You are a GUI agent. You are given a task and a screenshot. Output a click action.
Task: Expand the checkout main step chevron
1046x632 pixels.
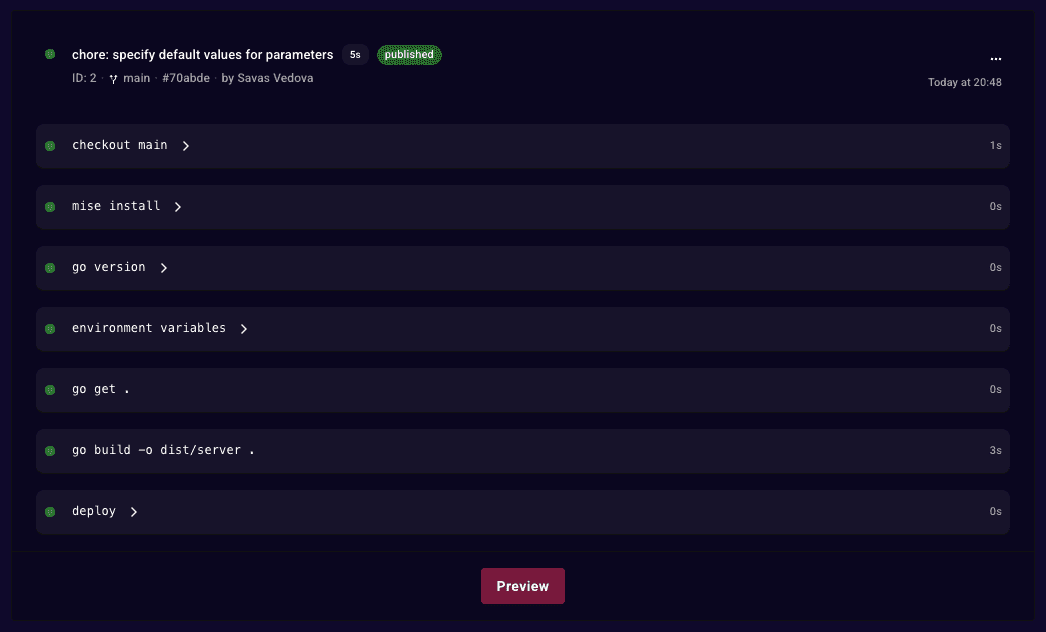pos(186,145)
